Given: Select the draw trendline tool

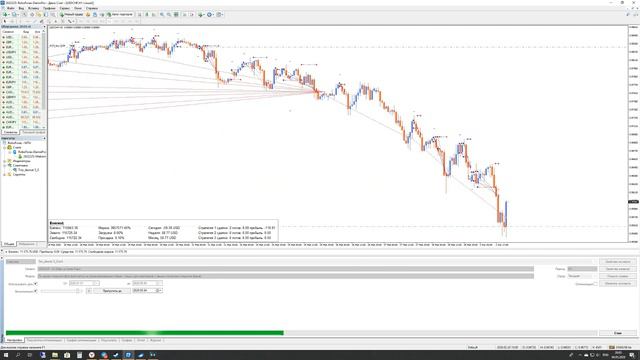Looking at the screenshot, I should point(34,21).
